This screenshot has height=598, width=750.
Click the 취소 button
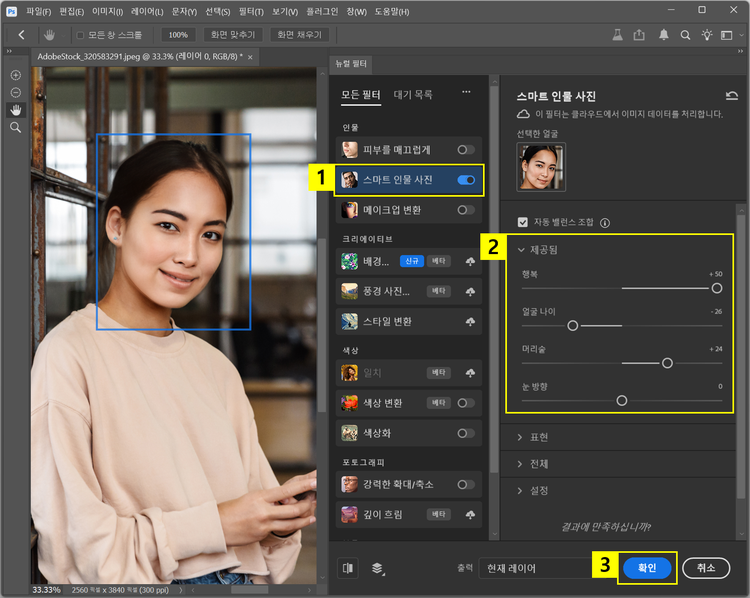pyautogui.click(x=706, y=567)
